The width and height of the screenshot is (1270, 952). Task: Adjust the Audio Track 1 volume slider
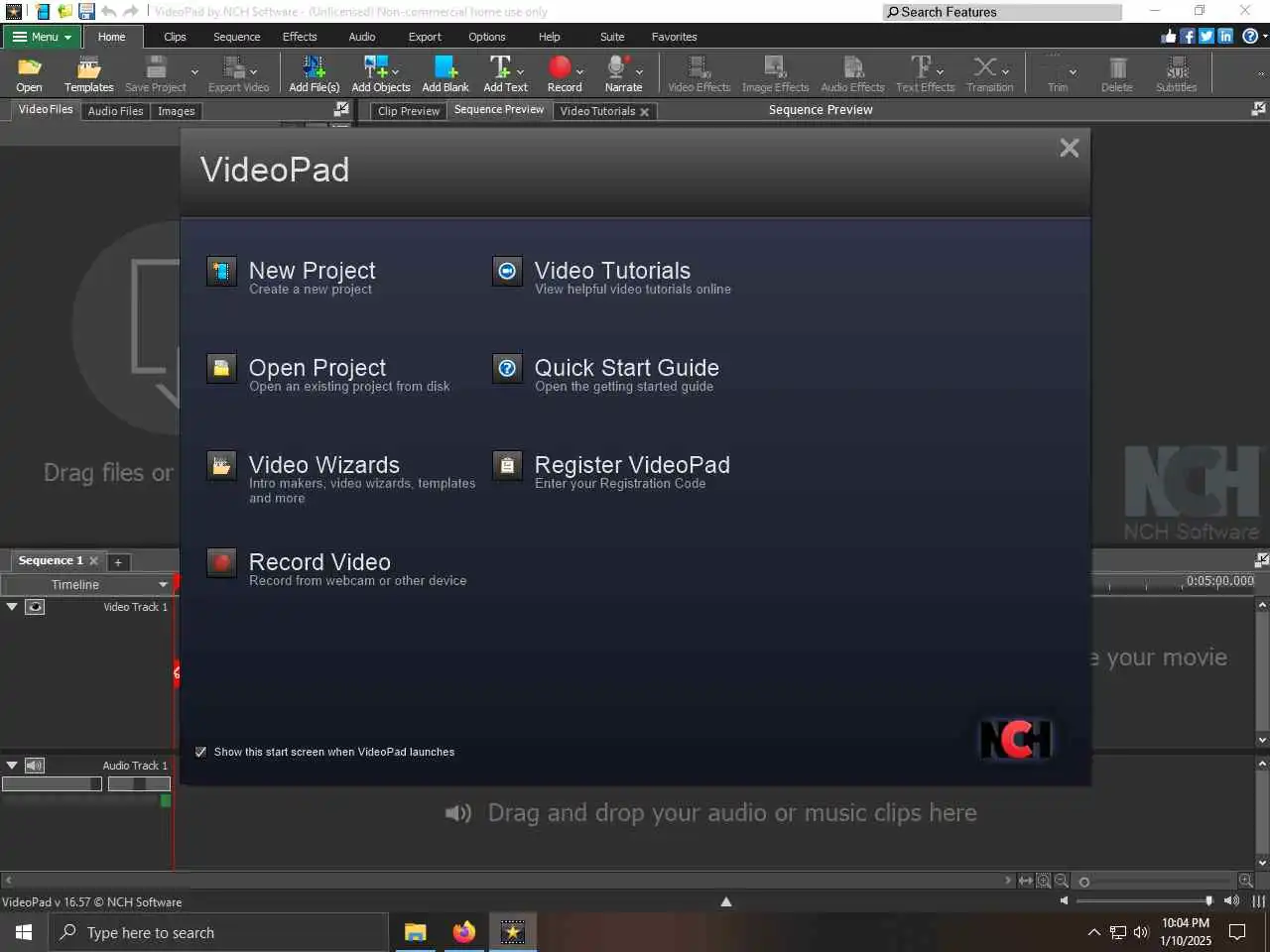tap(52, 783)
